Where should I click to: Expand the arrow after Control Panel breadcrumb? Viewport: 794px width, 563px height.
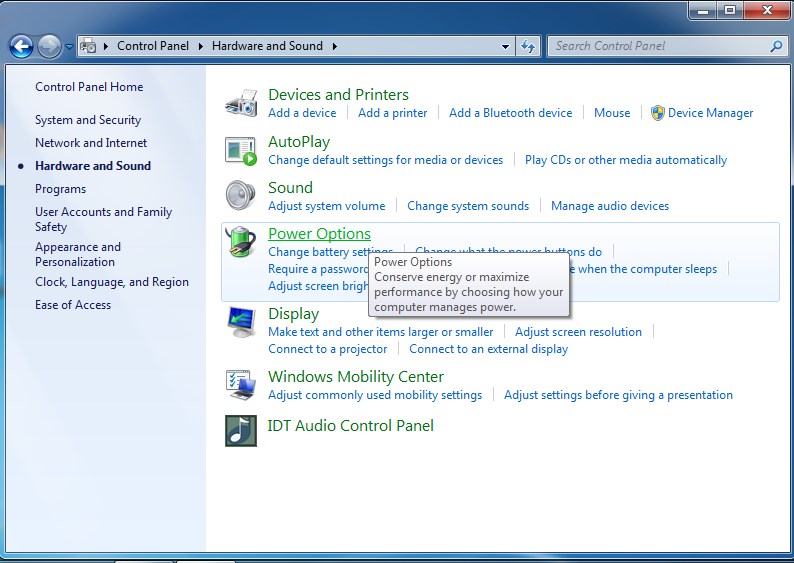pos(201,46)
